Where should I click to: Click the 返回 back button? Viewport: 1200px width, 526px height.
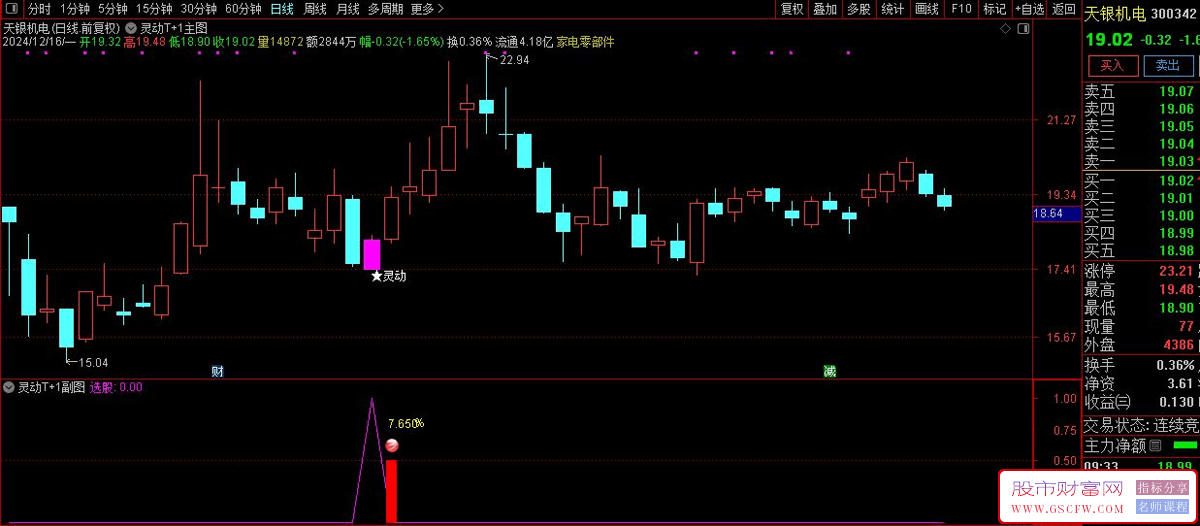point(1064,9)
